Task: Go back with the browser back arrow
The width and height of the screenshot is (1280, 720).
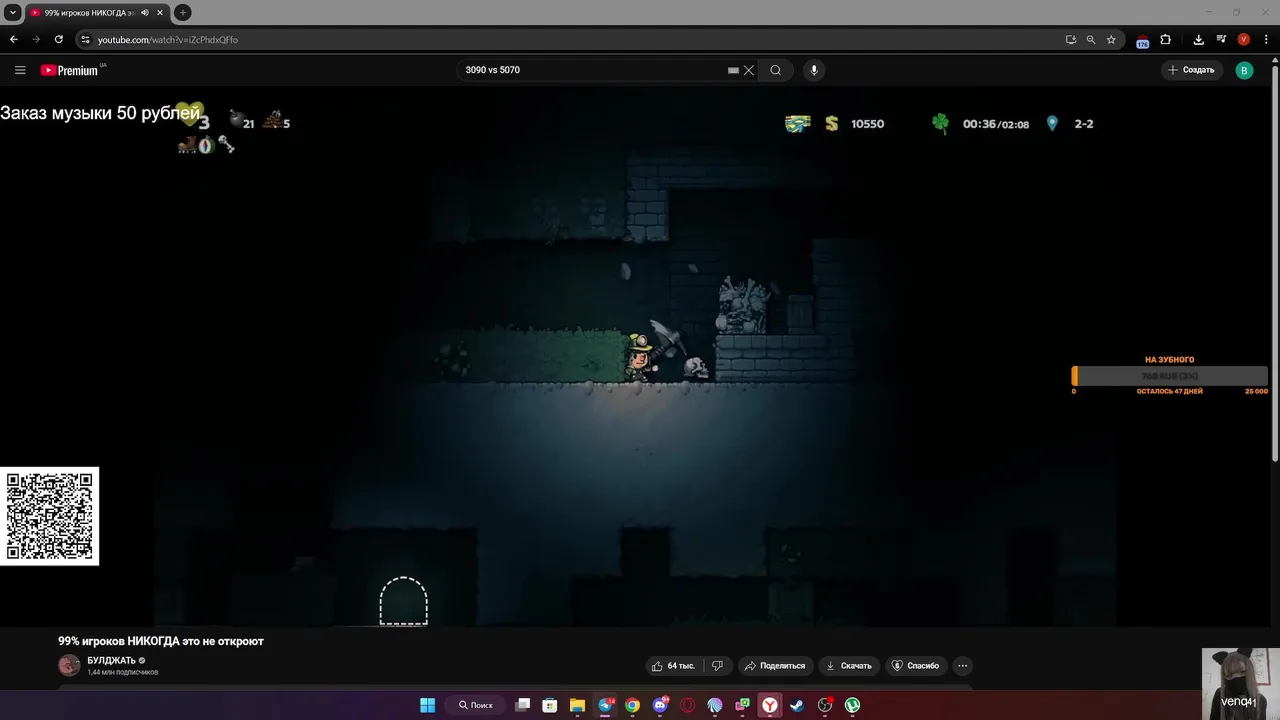Action: tap(14, 39)
